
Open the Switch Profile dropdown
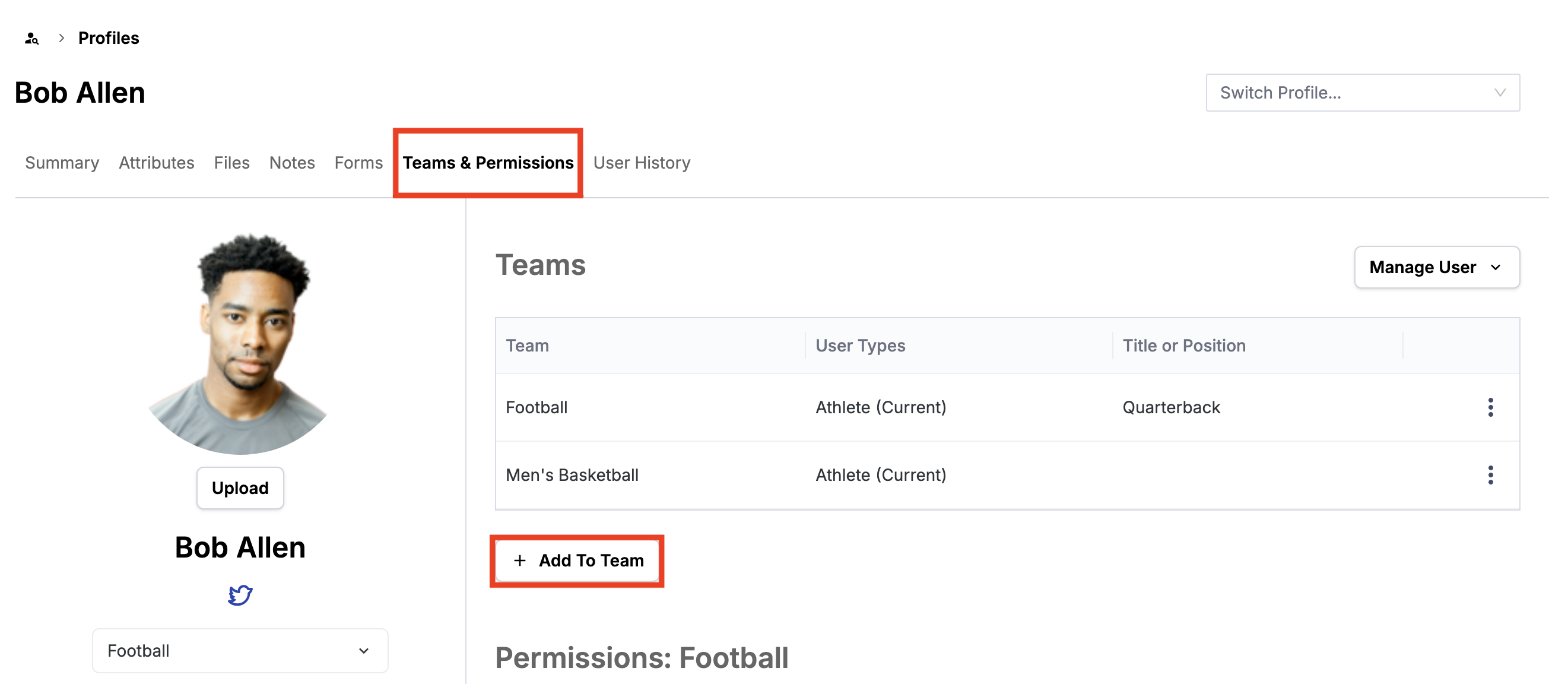click(x=1363, y=93)
